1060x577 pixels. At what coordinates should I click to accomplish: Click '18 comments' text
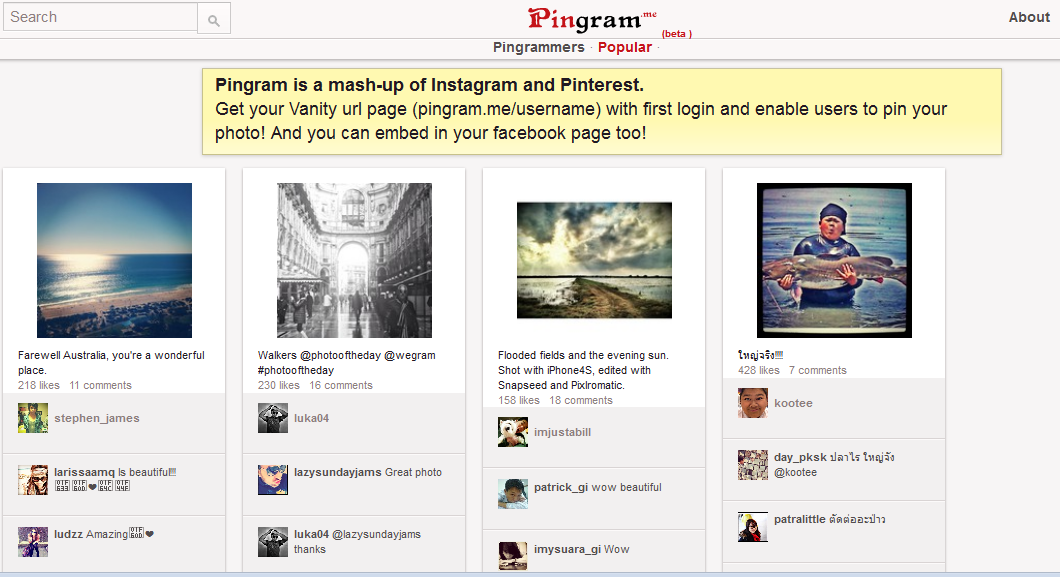[x=581, y=400]
